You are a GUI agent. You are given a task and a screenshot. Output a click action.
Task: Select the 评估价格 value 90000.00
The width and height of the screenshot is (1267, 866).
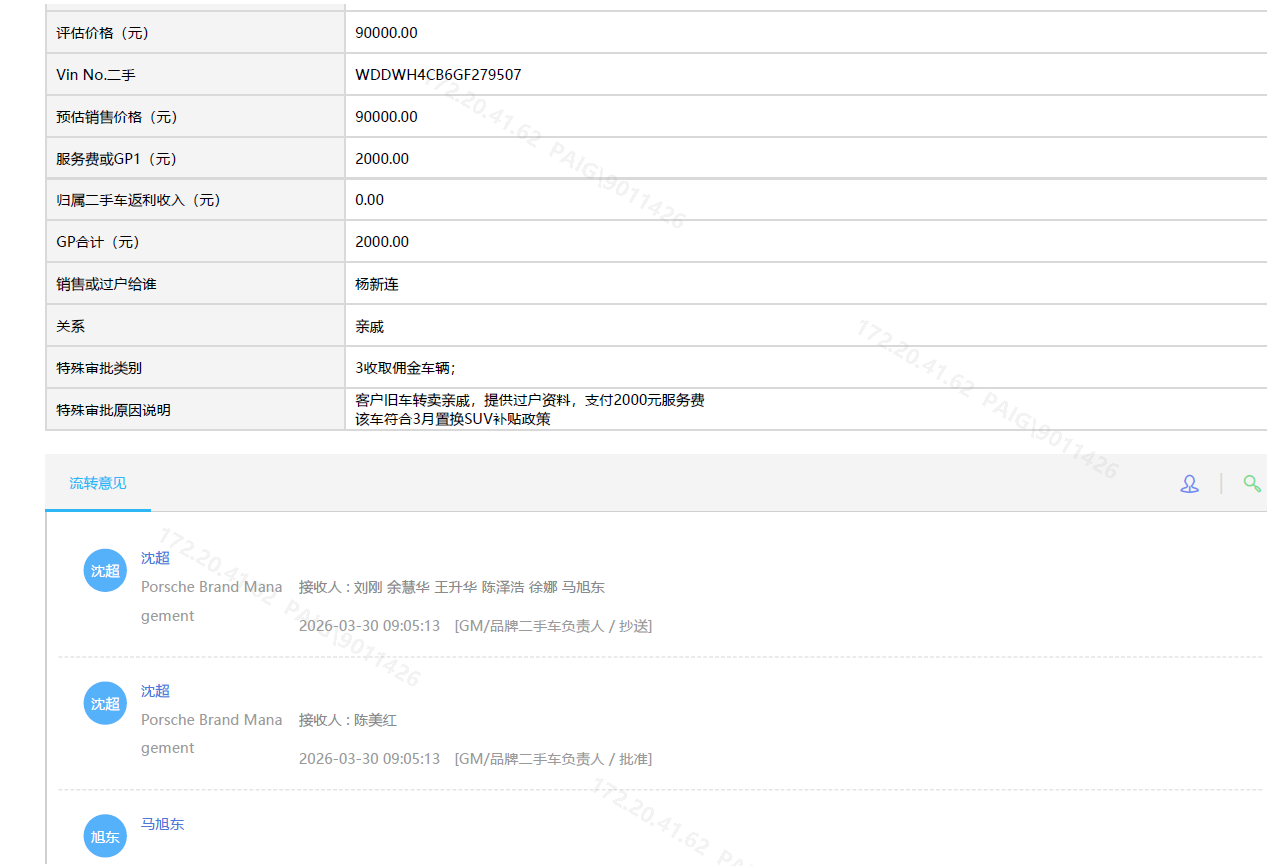coord(386,33)
